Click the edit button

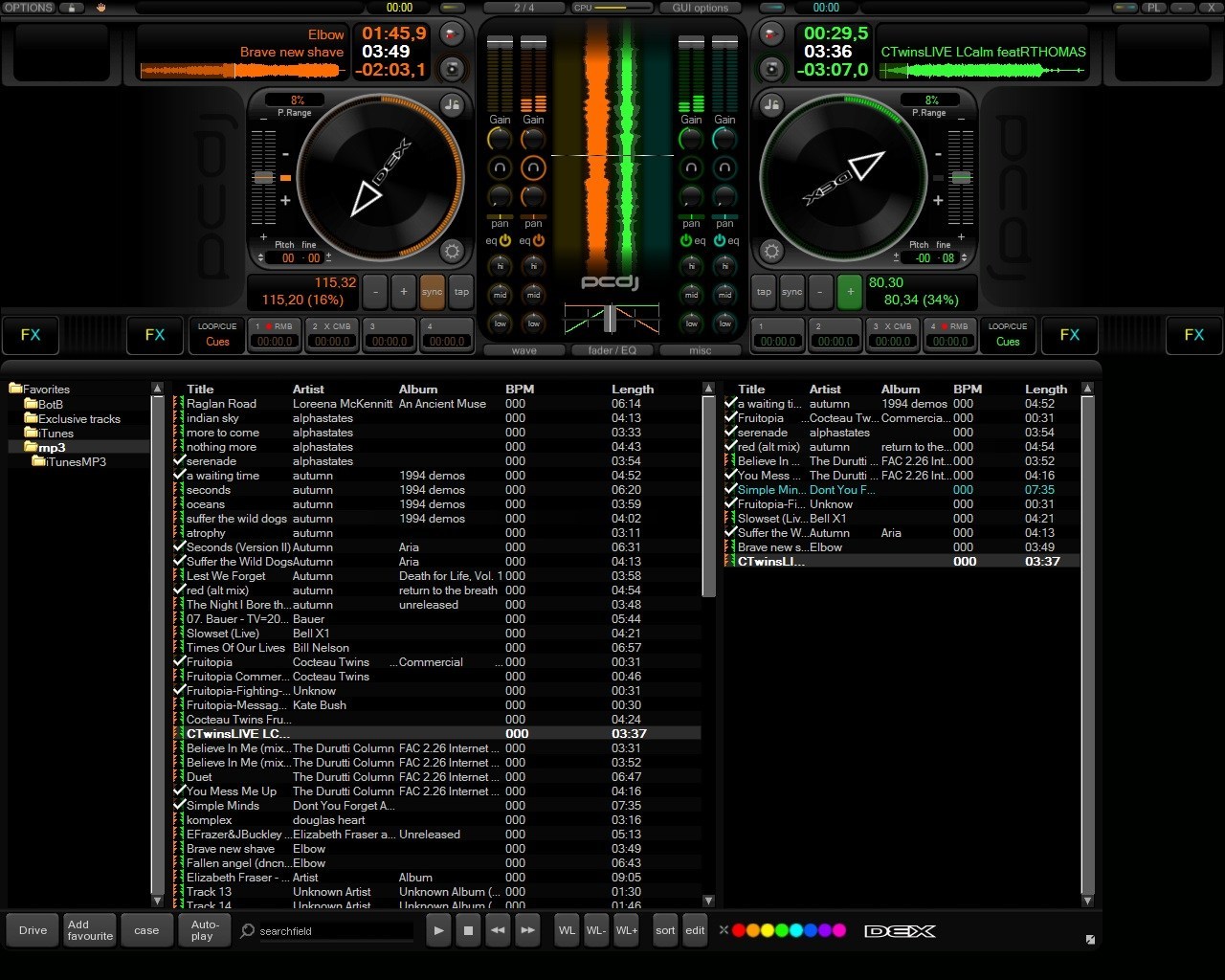coord(695,930)
